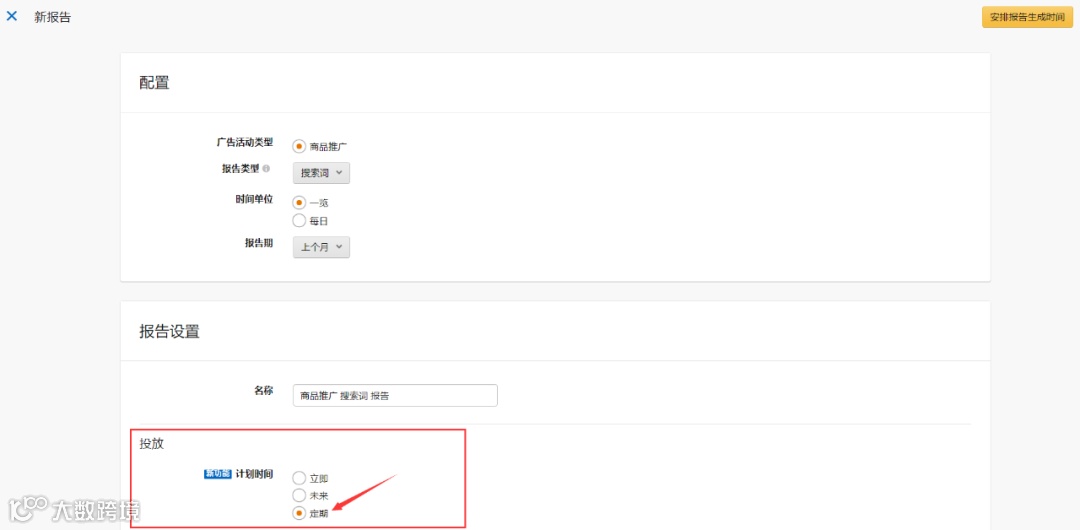Screen dimensions: 1080x530
Task: Select 立即 schedule radio
Action: click(299, 478)
